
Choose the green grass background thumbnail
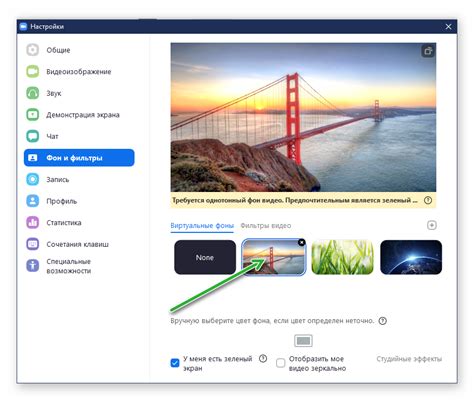click(x=342, y=257)
